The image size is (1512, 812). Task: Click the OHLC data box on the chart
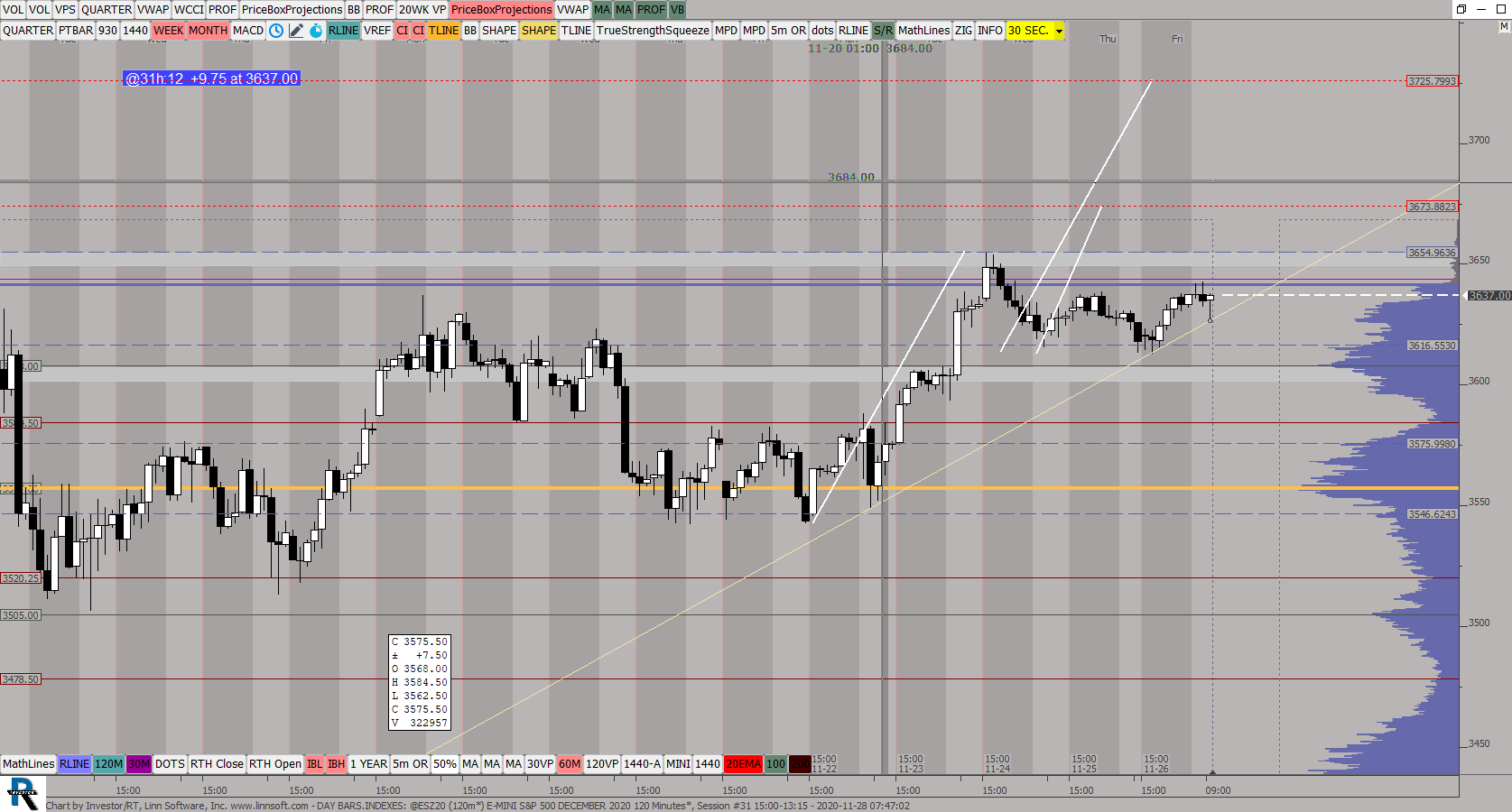419,682
